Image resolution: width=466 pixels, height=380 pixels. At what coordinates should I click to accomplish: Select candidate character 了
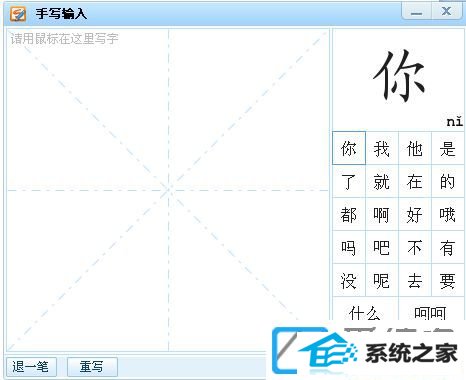pyautogui.click(x=349, y=181)
